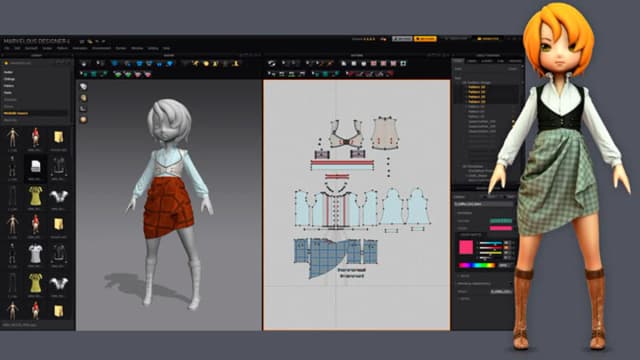
Task: Toggle orange highlighted mode button in title bar
Action: click(x=425, y=39)
